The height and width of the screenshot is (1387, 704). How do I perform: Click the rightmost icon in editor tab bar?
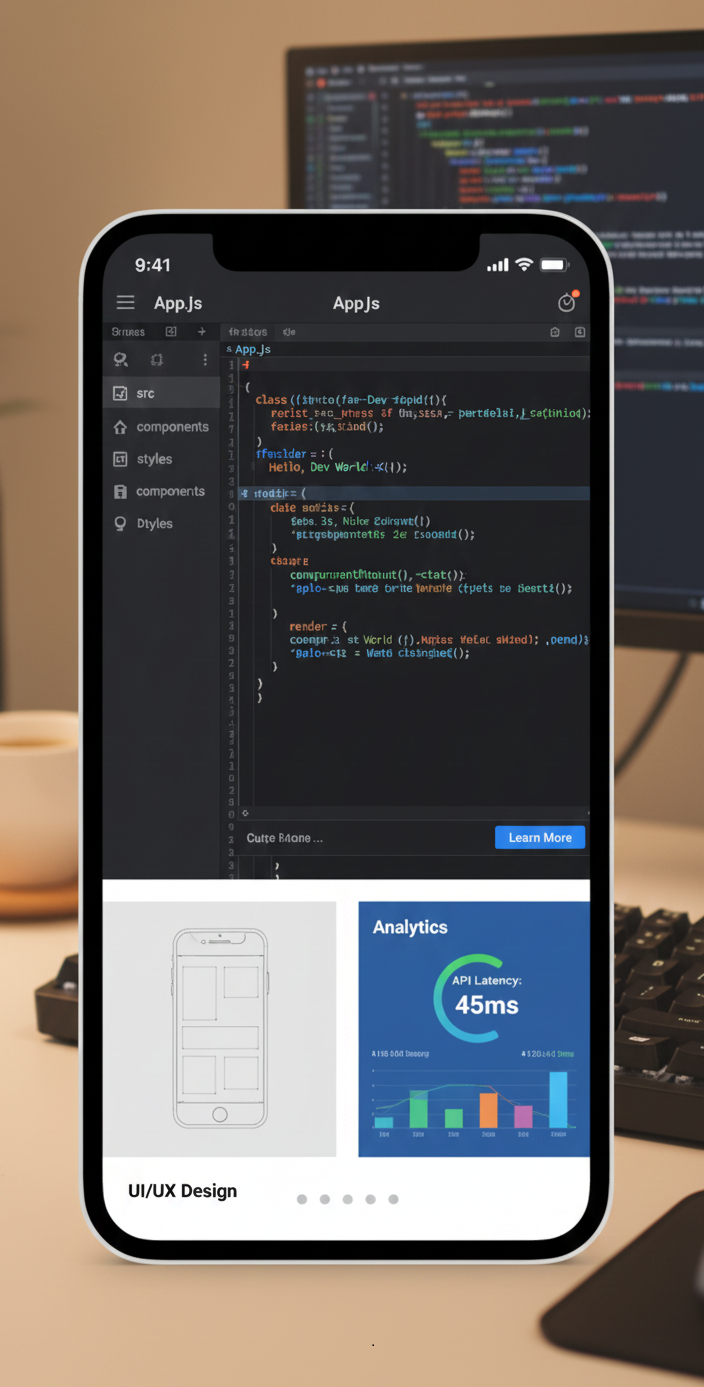click(580, 331)
